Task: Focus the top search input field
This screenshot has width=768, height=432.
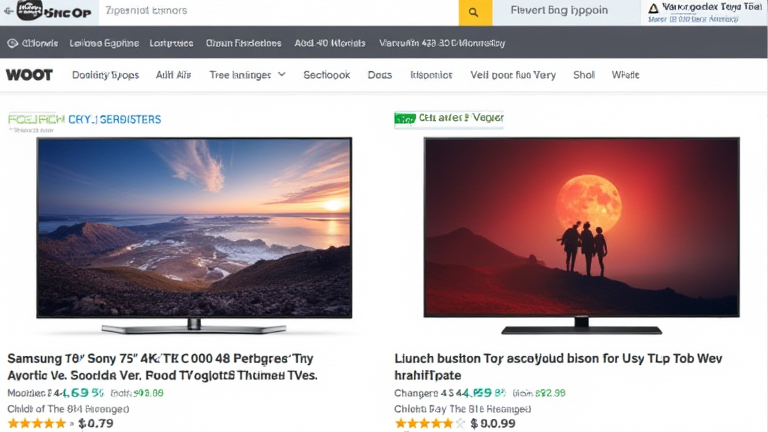Action: point(278,11)
